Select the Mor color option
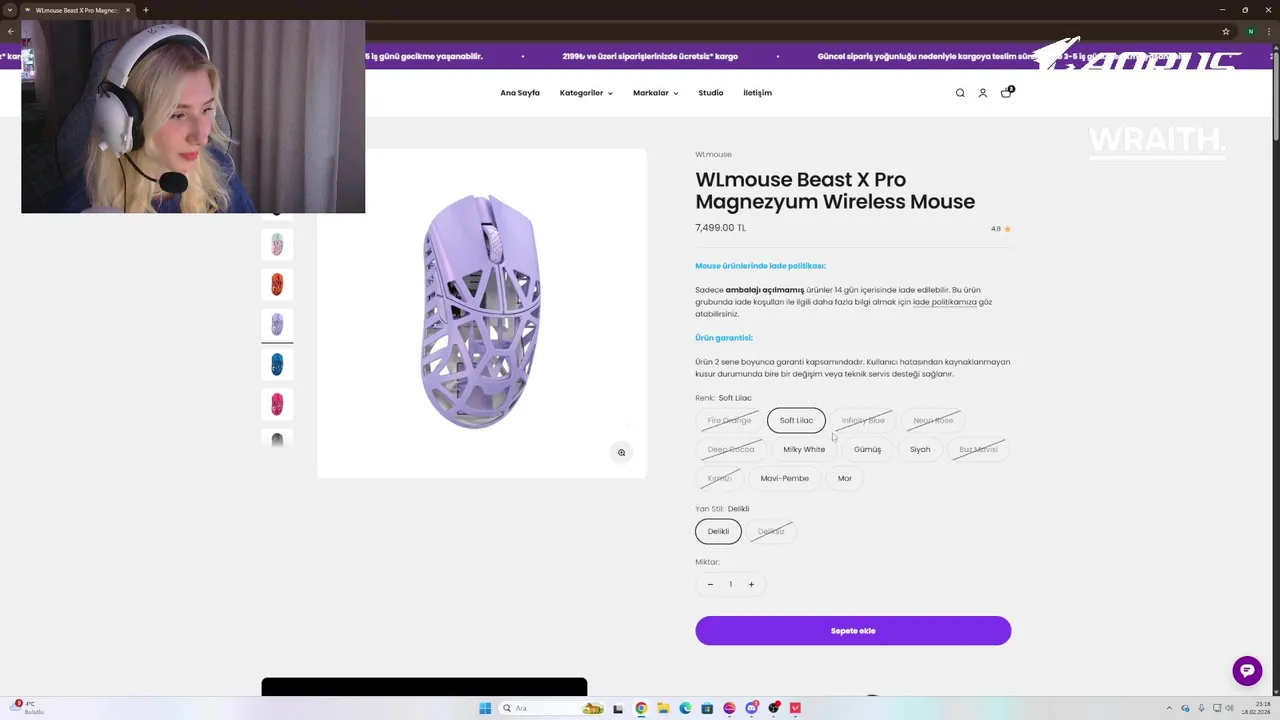This screenshot has height=720, width=1280. (845, 479)
